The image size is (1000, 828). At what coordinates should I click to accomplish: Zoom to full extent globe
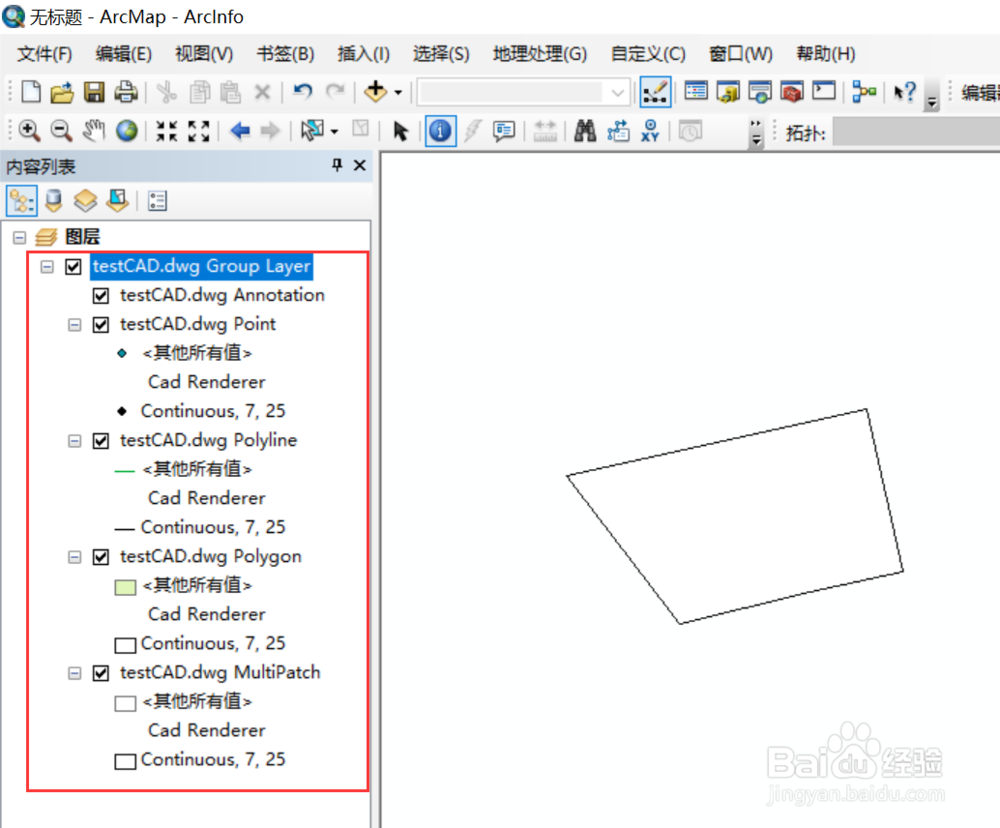pos(126,131)
